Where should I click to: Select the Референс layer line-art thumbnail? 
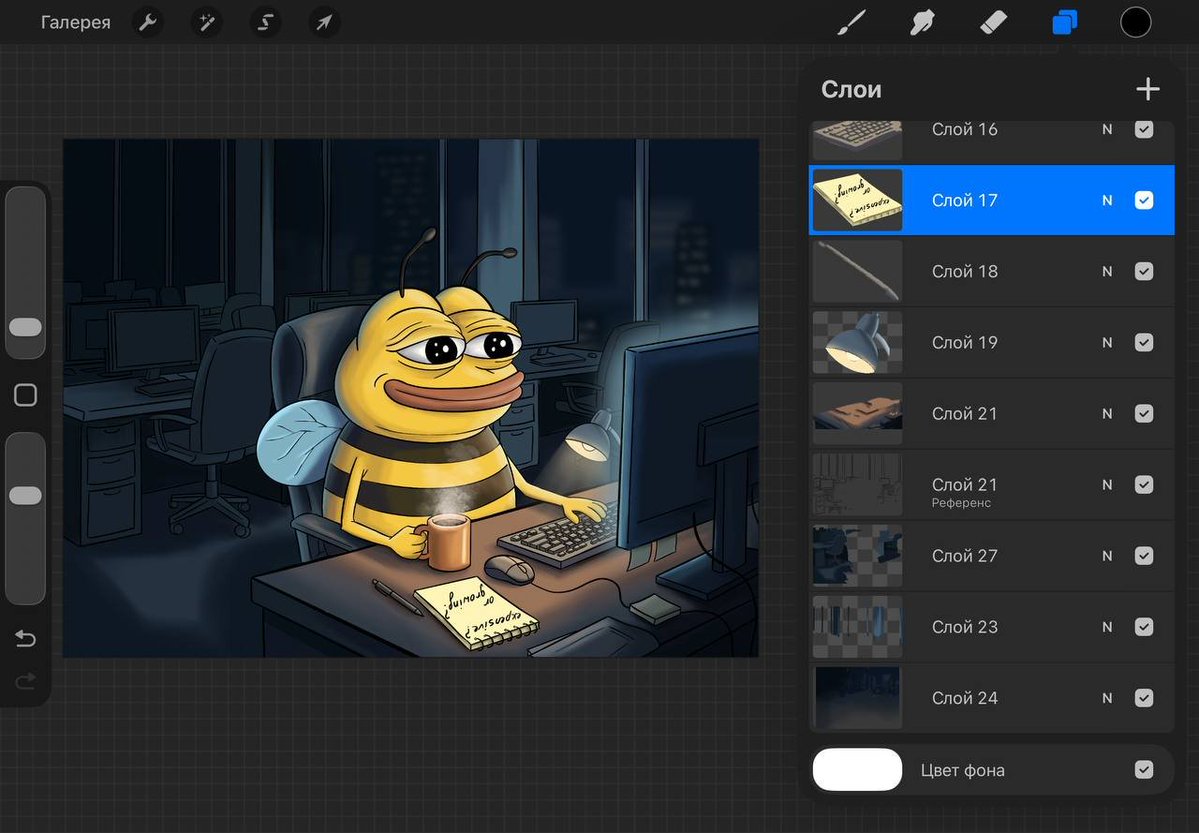point(857,485)
